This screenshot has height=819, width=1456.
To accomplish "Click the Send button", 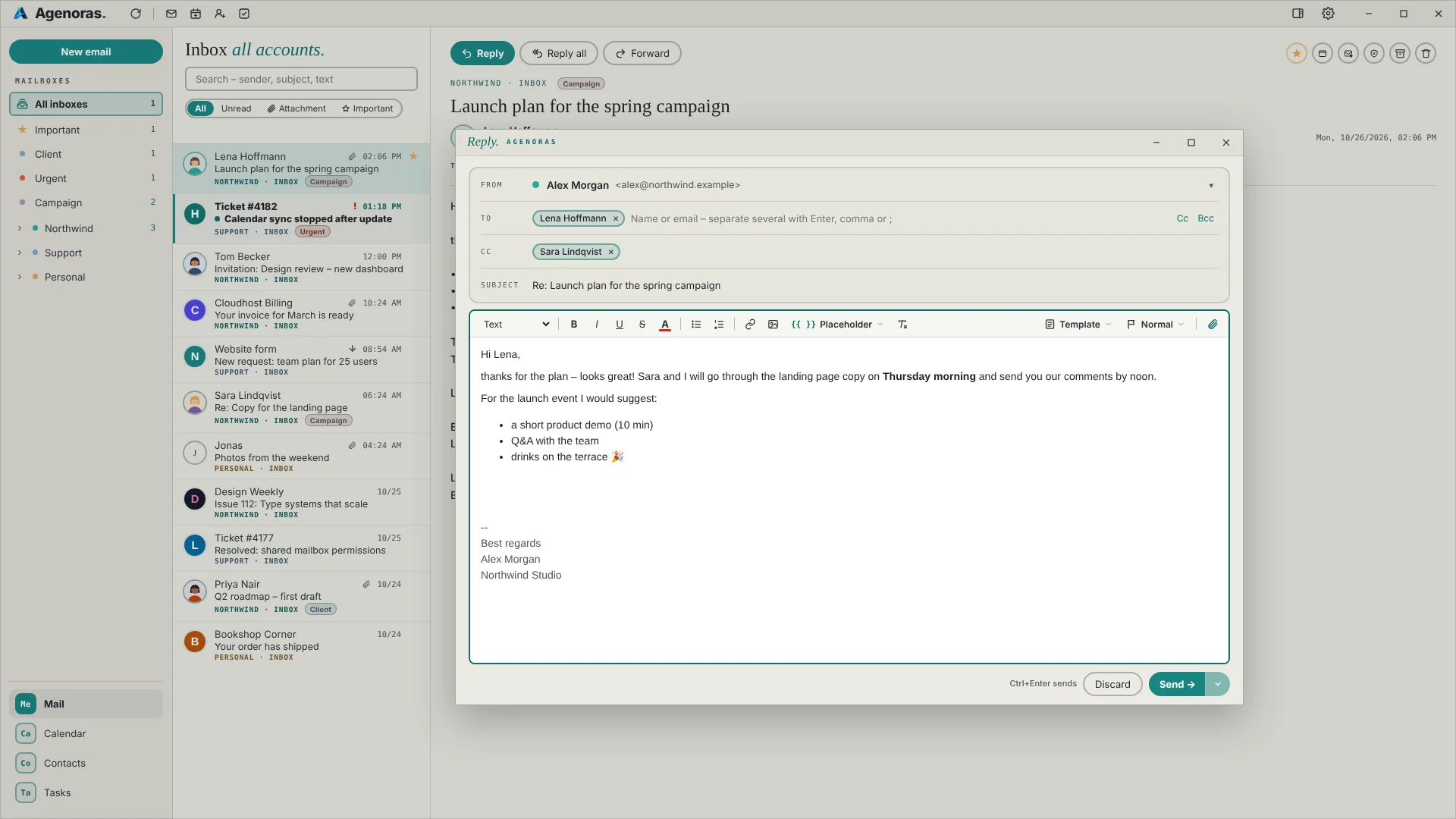I will (1177, 684).
